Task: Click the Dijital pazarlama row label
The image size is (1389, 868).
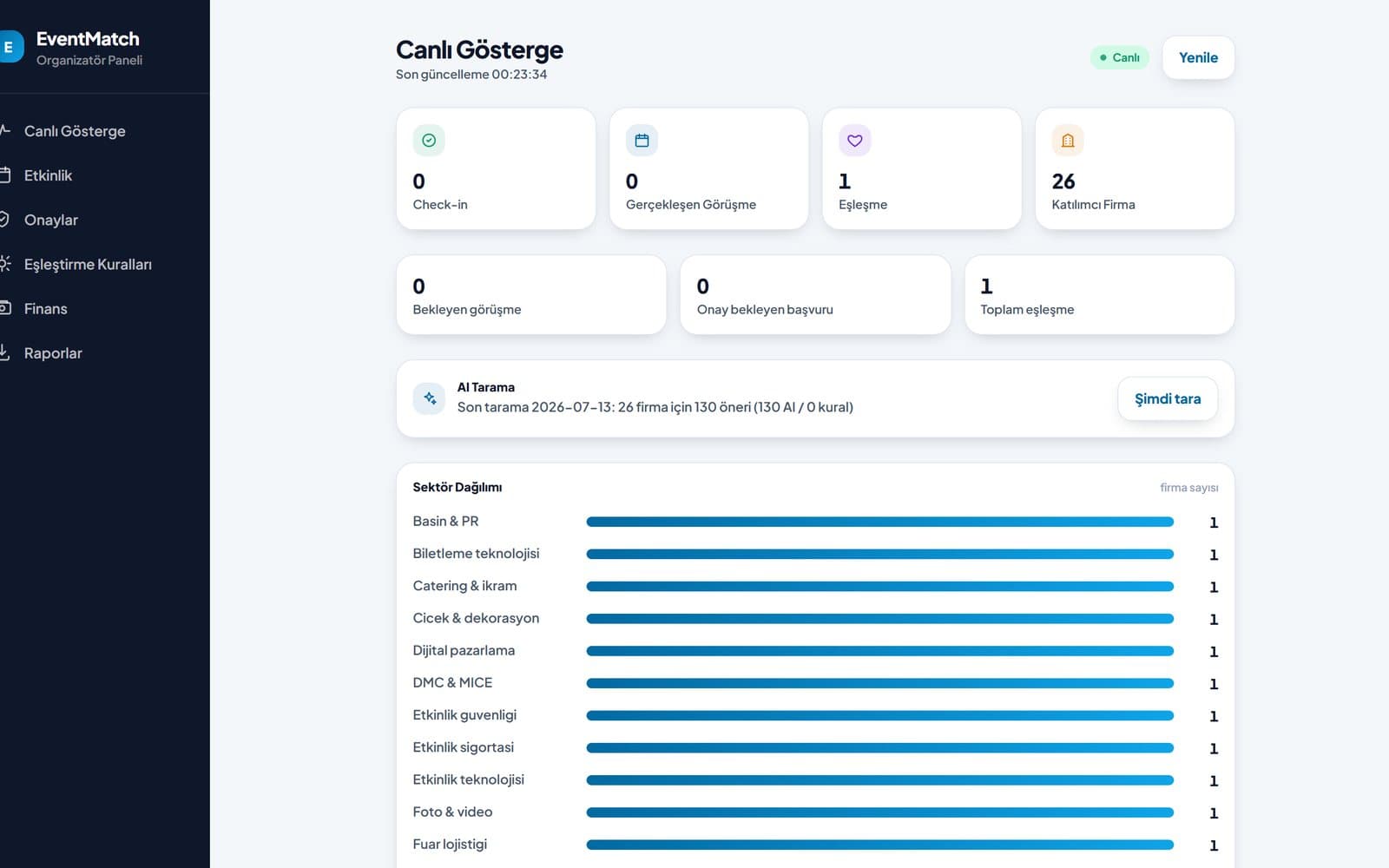Action: point(464,650)
